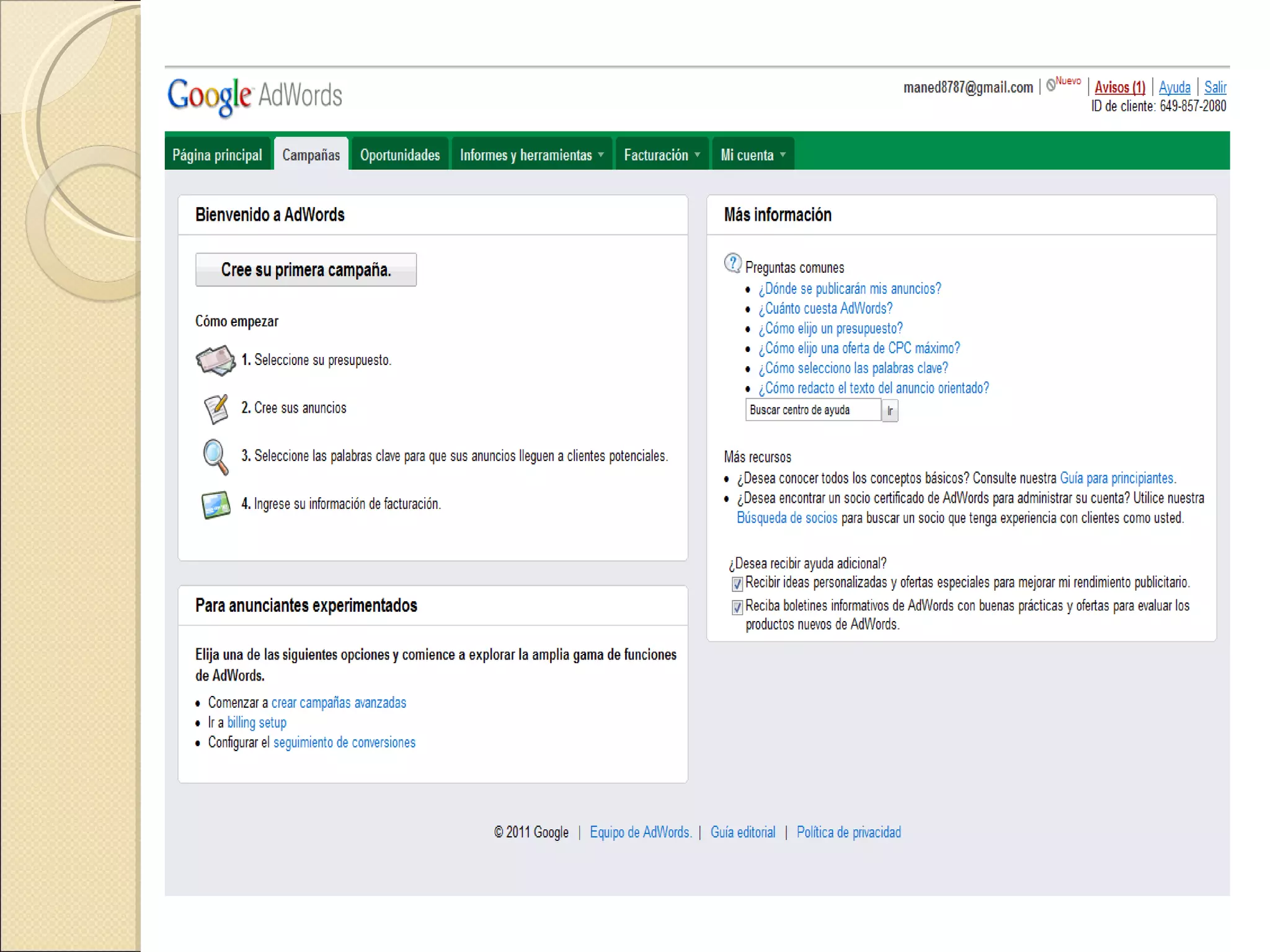
Task: Click the question mark Preguntas comunes icon
Action: tap(732, 263)
